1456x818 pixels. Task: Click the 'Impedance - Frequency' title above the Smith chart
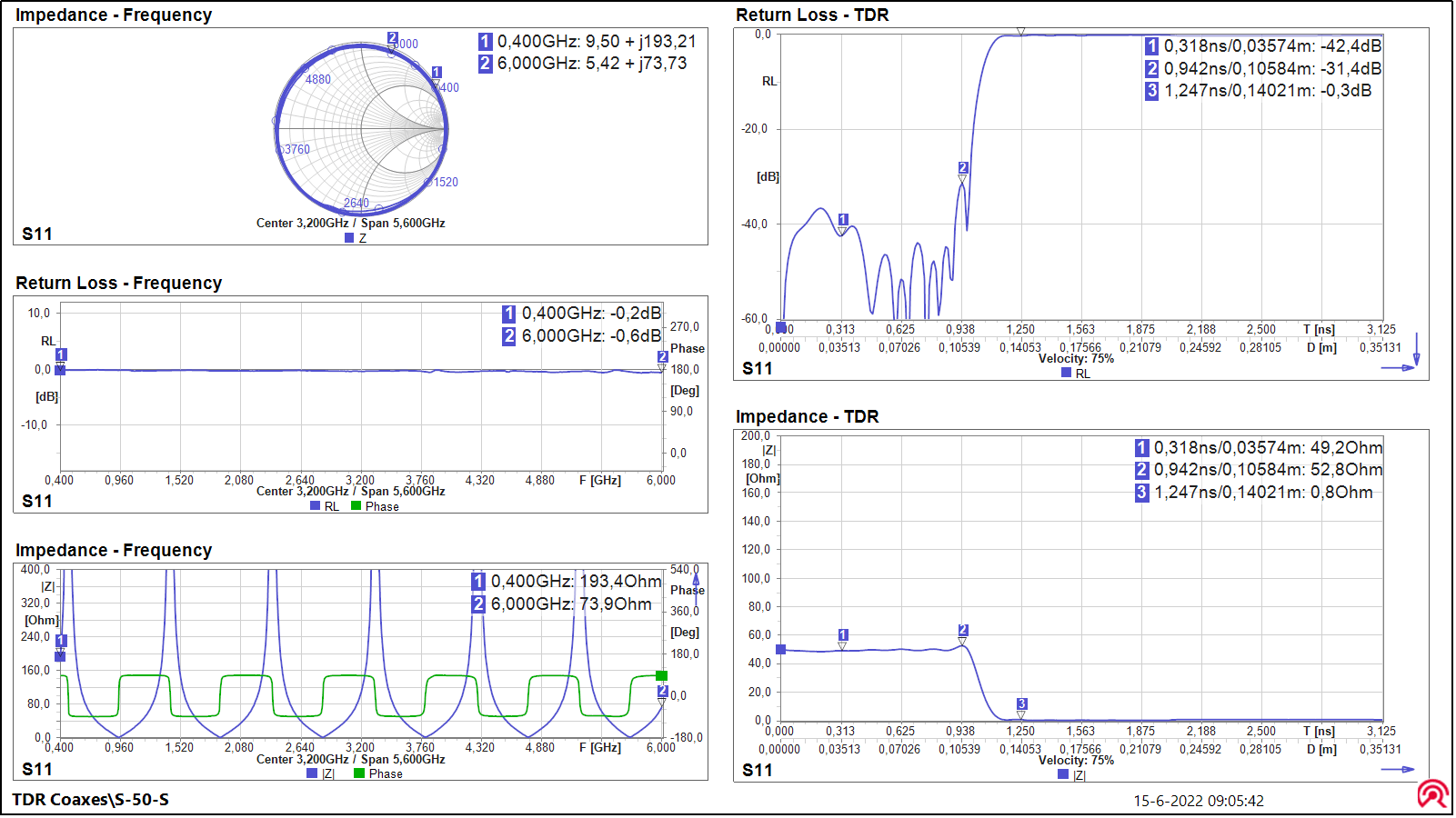114,15
